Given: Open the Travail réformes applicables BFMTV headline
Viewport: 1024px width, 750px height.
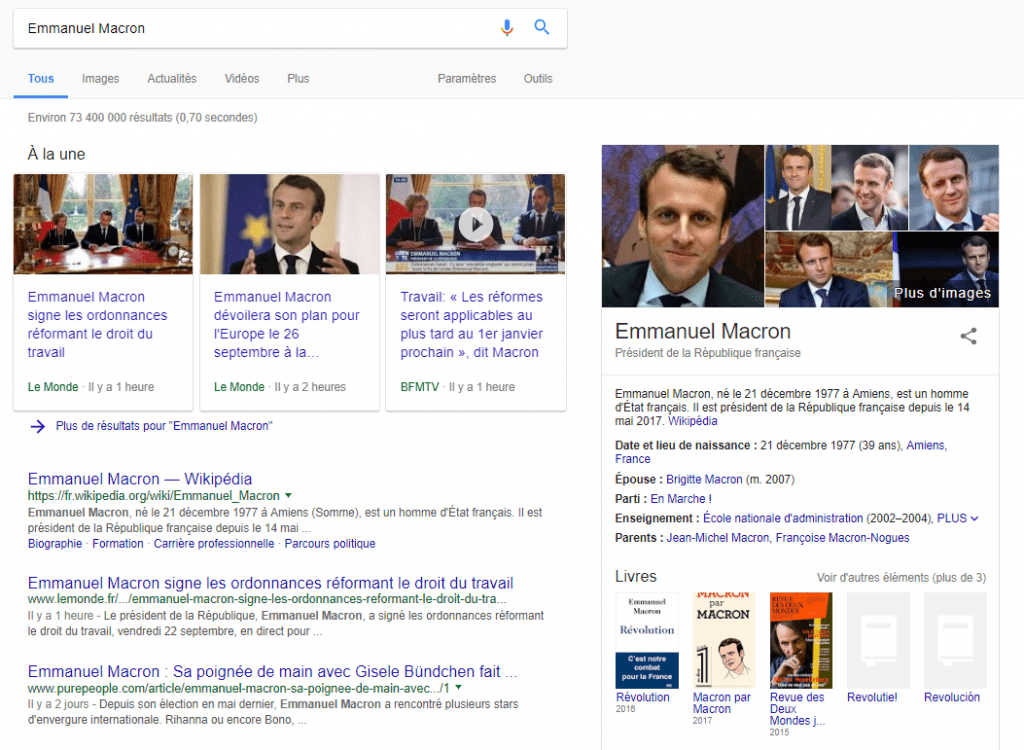Looking at the screenshot, I should (x=472, y=325).
